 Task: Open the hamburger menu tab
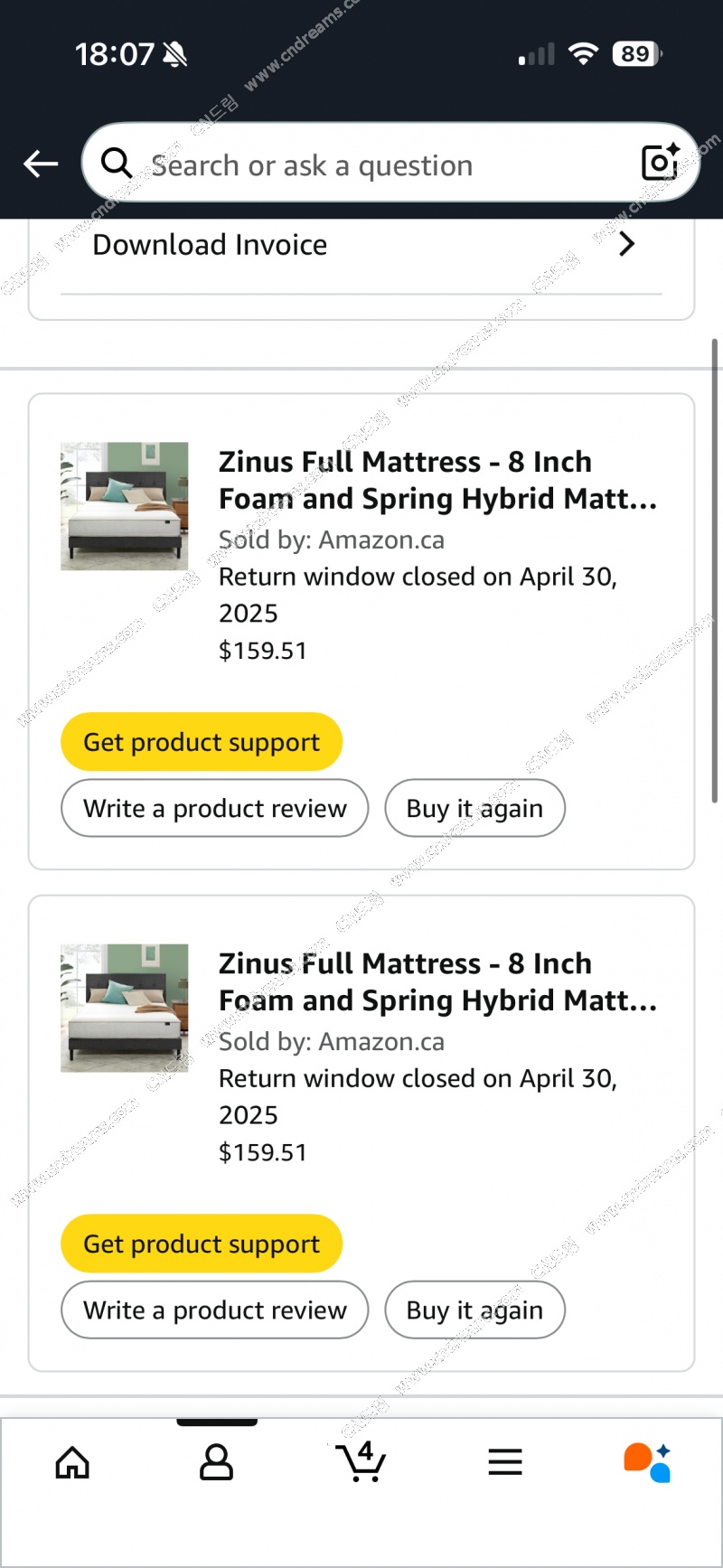tap(505, 1461)
